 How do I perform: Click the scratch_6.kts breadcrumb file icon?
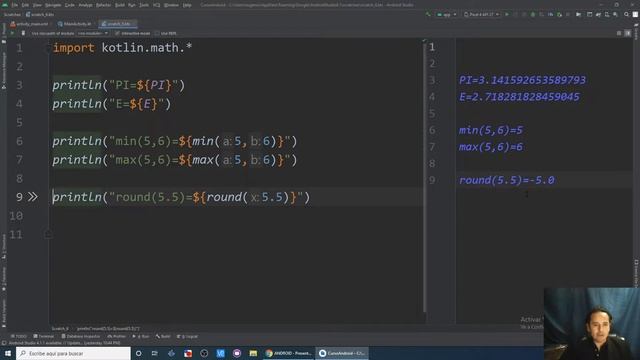coord(28,14)
